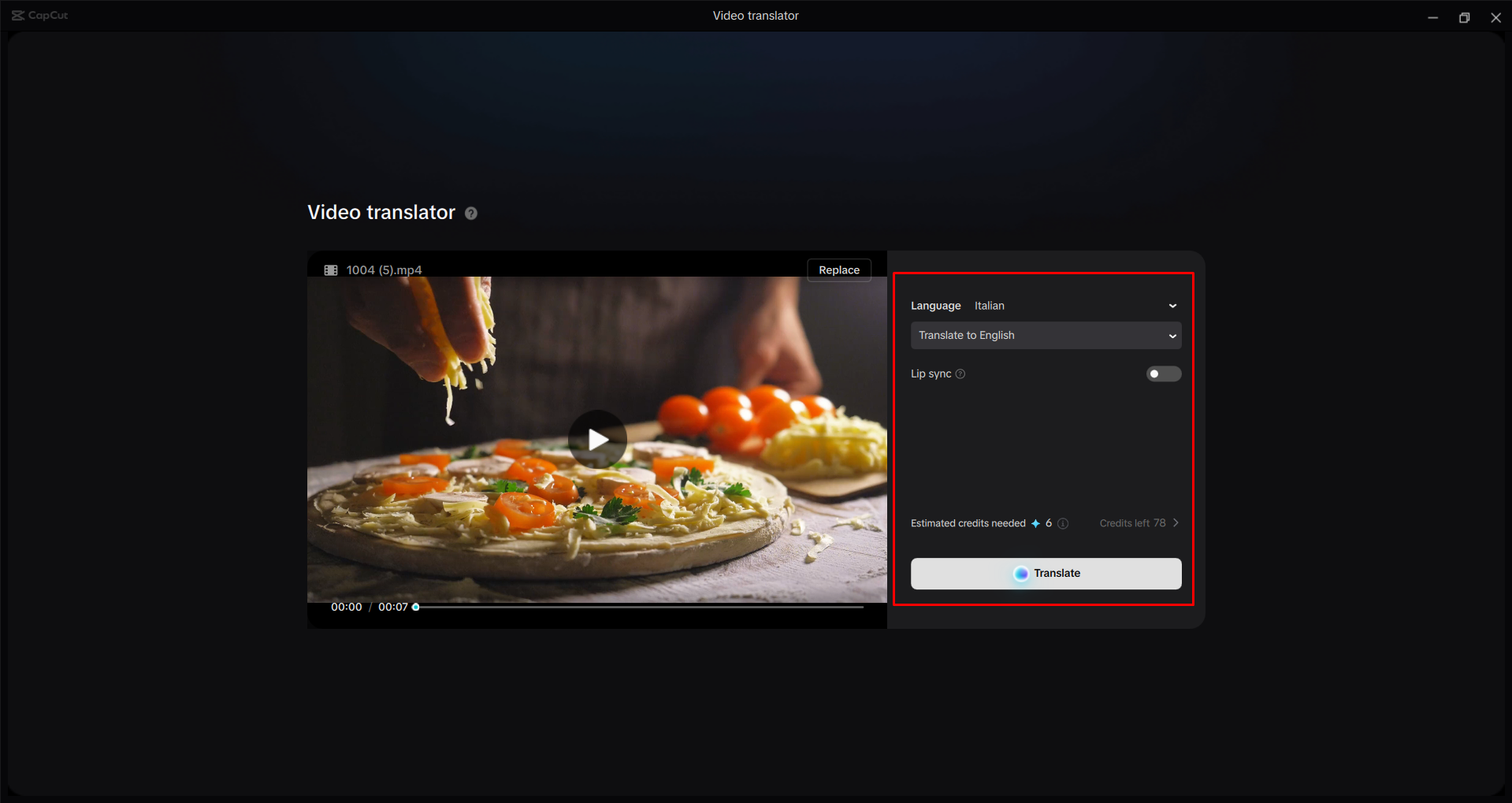Play the pizza video preview
Screen dimensions: 1512x803
point(596,440)
